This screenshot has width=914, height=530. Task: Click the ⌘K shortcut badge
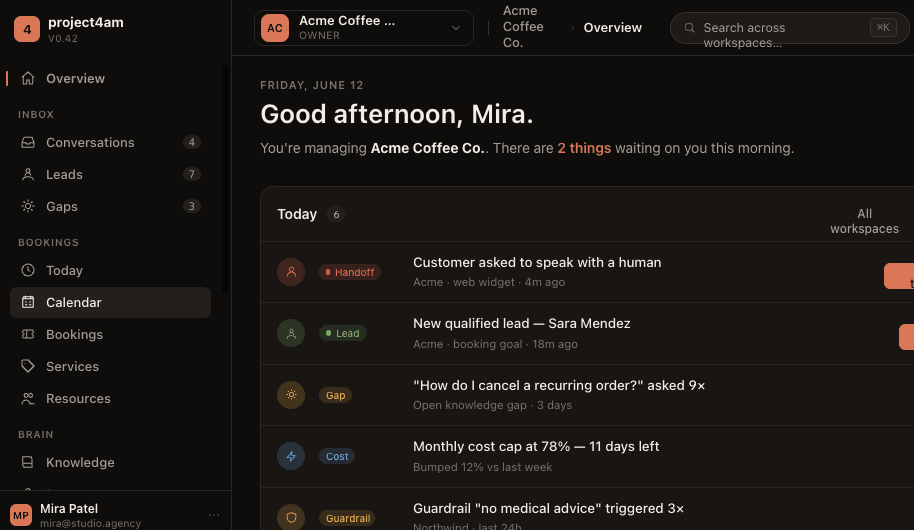coord(883,27)
